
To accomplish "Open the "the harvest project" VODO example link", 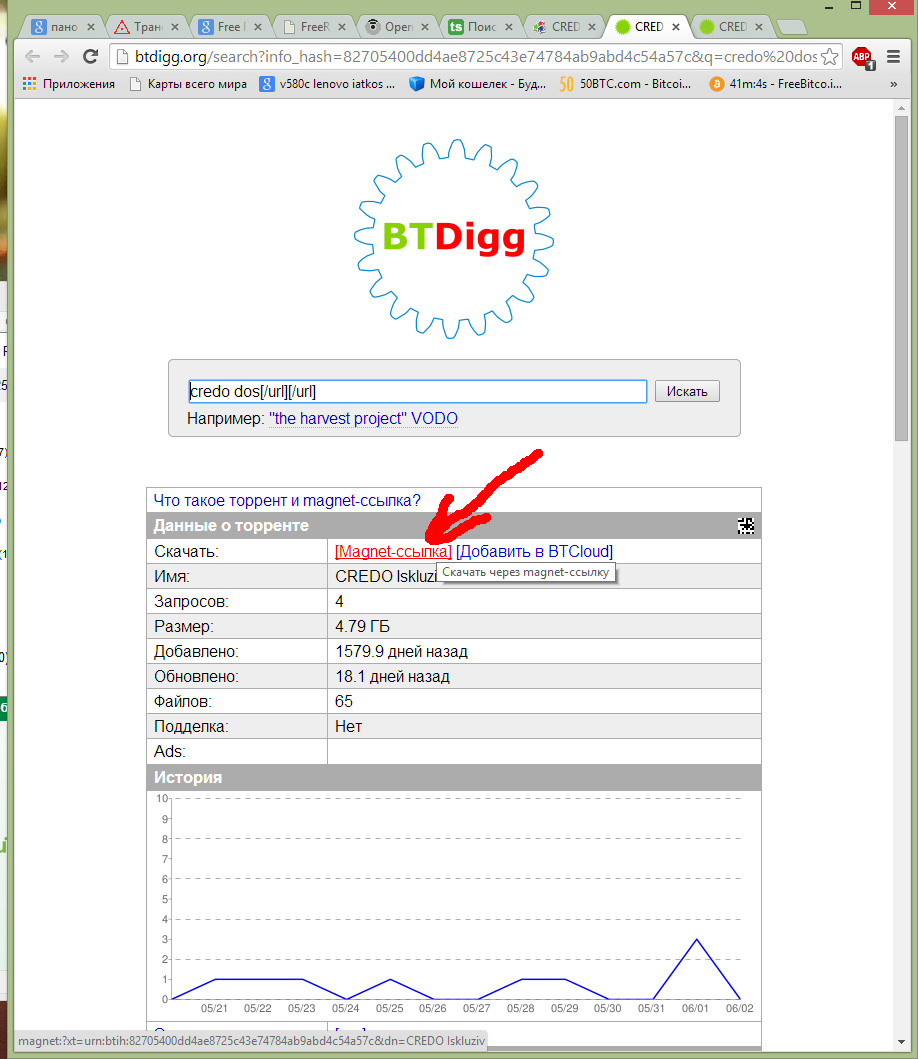I will click(x=363, y=419).
